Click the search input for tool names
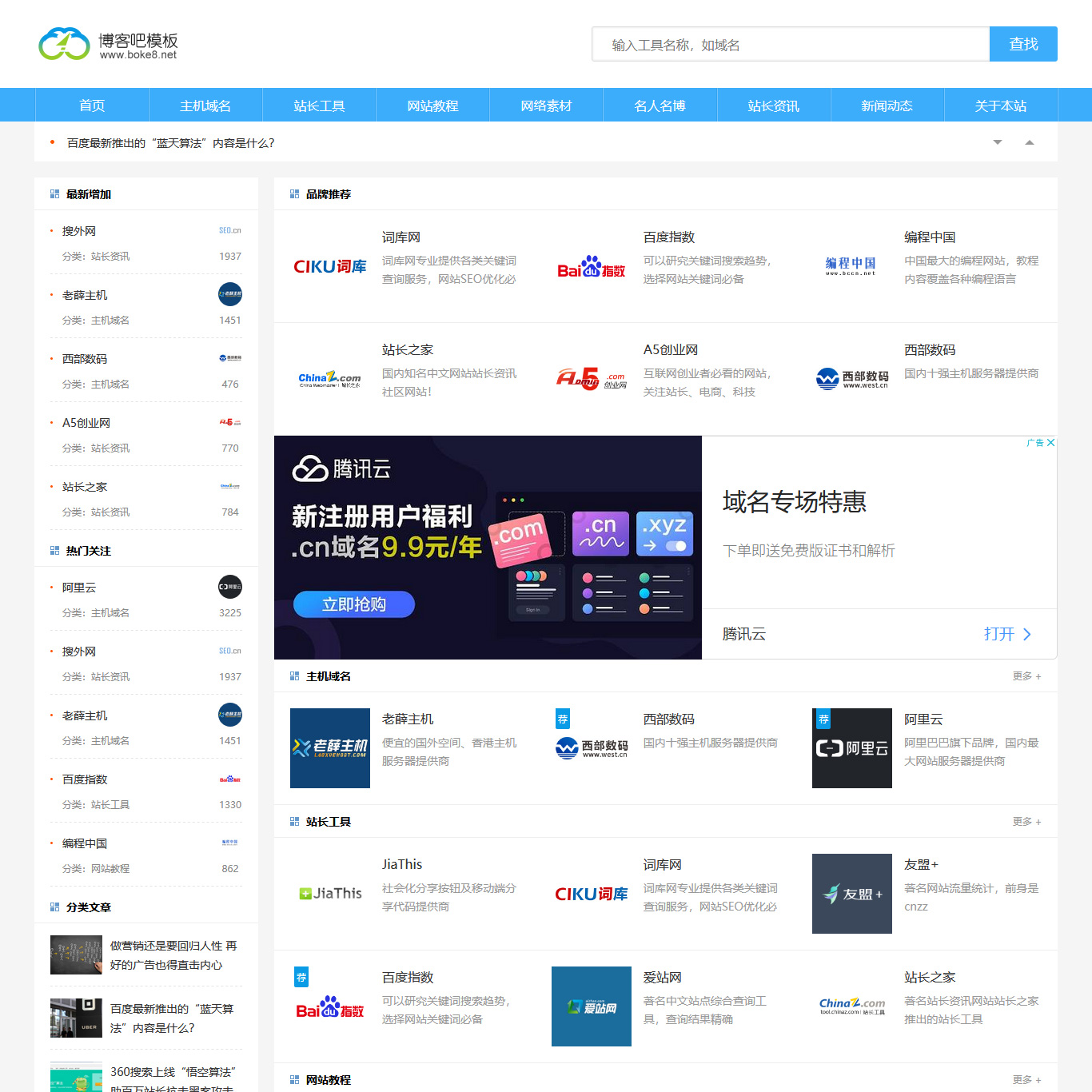 pyautogui.click(x=791, y=44)
